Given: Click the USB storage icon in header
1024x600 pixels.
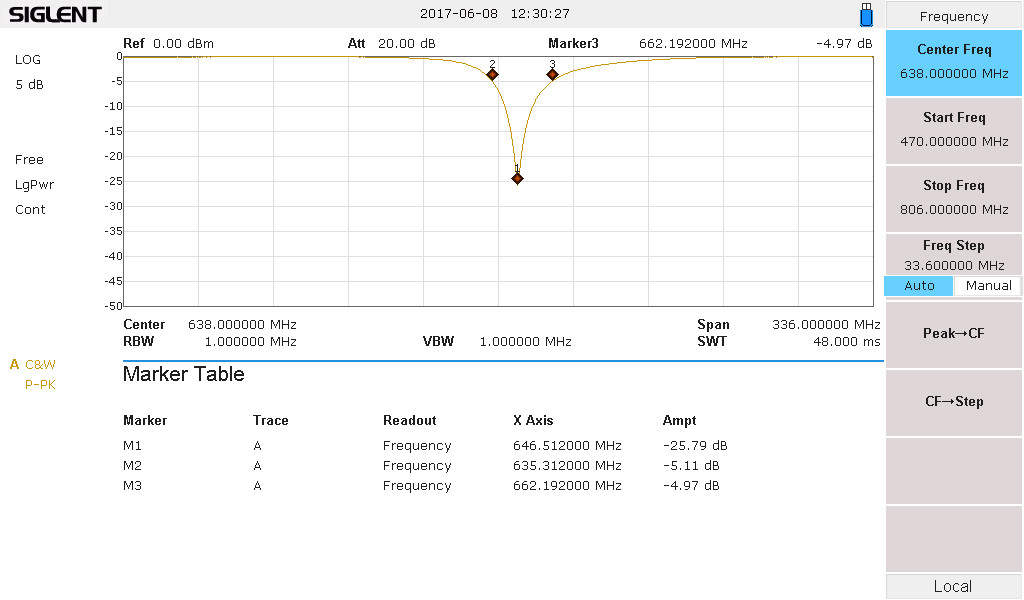Looking at the screenshot, I should tap(866, 14).
